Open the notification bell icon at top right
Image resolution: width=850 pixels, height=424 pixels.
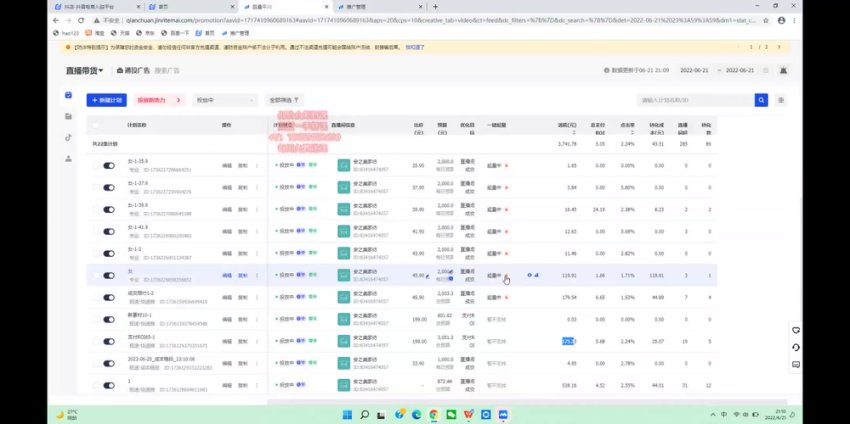(783, 70)
